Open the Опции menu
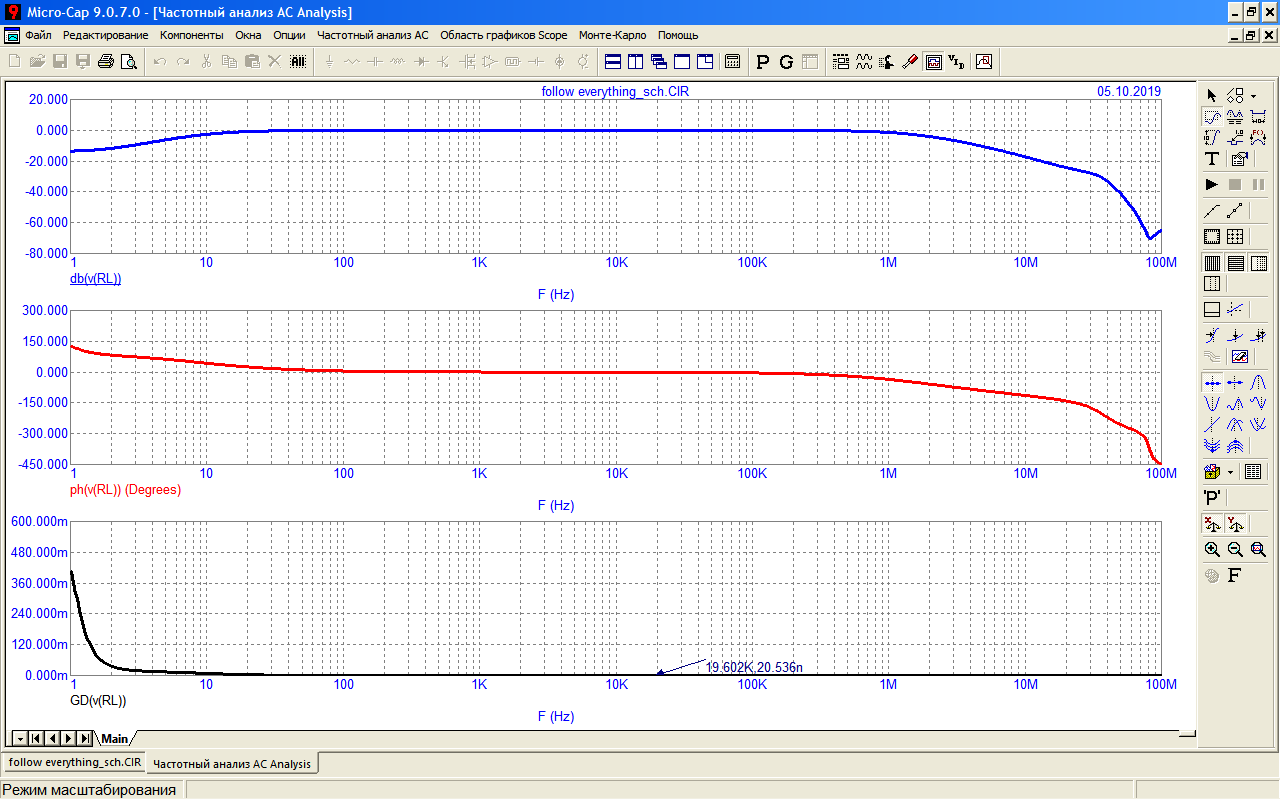Image resolution: width=1280 pixels, height=800 pixels. point(289,35)
